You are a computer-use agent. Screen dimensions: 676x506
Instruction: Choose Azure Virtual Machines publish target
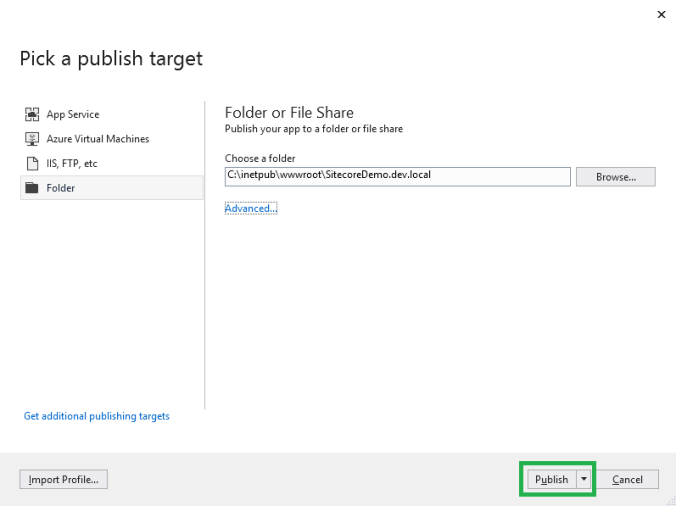97,139
